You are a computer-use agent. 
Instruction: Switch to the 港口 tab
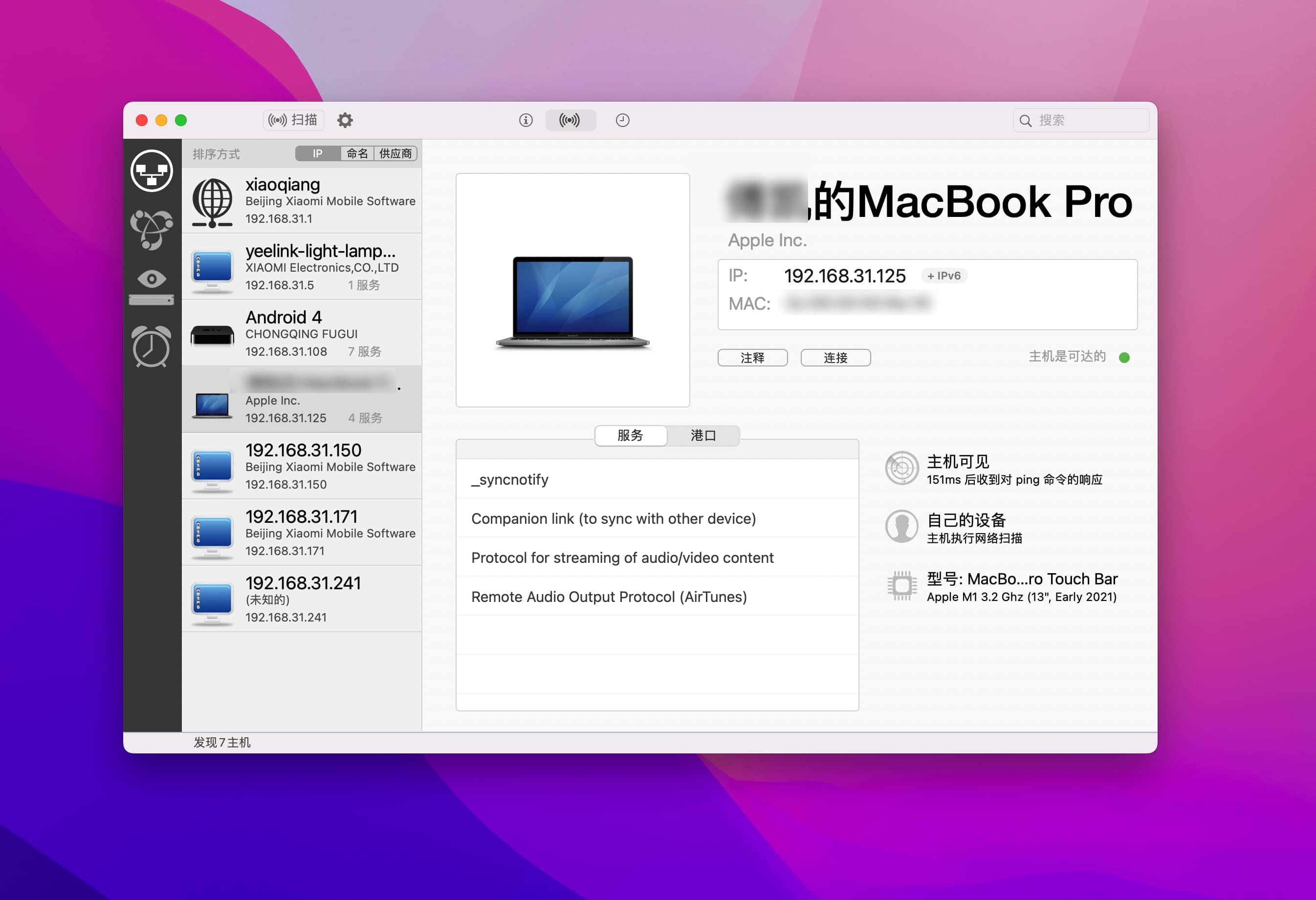pyautogui.click(x=703, y=435)
